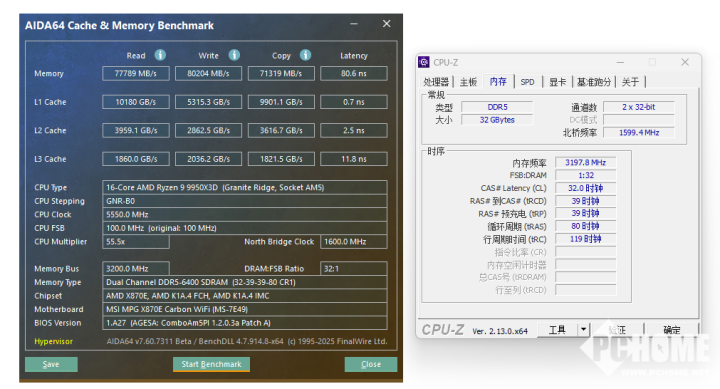Click L2 Cache Read value 3959.1 GB/s
This screenshot has height=389, width=720.
(x=135, y=130)
